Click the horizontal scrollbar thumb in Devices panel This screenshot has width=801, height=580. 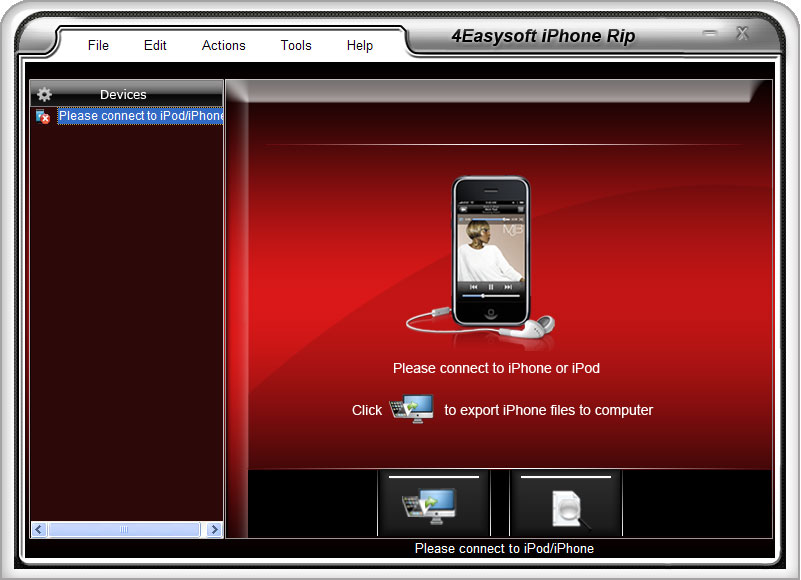pyautogui.click(x=124, y=529)
